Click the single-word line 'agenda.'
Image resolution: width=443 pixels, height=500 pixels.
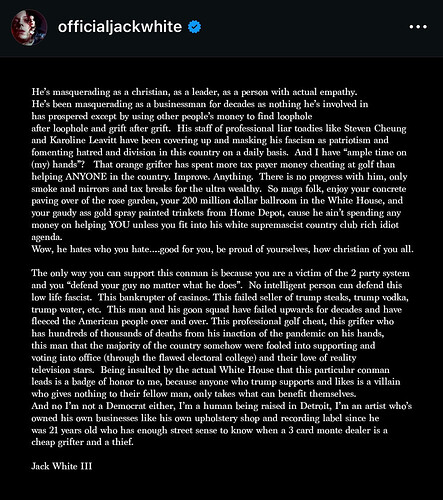tap(47, 237)
